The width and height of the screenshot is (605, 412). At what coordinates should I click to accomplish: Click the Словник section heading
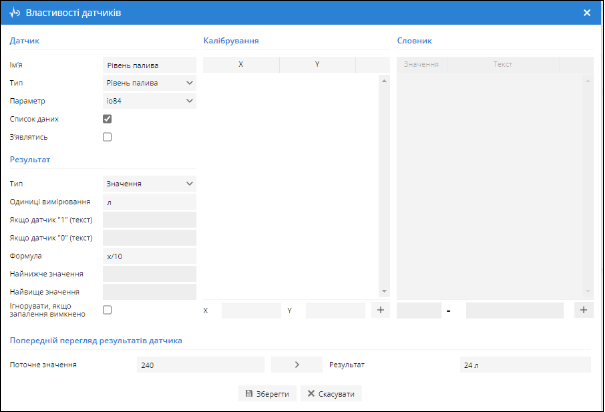pos(414,41)
